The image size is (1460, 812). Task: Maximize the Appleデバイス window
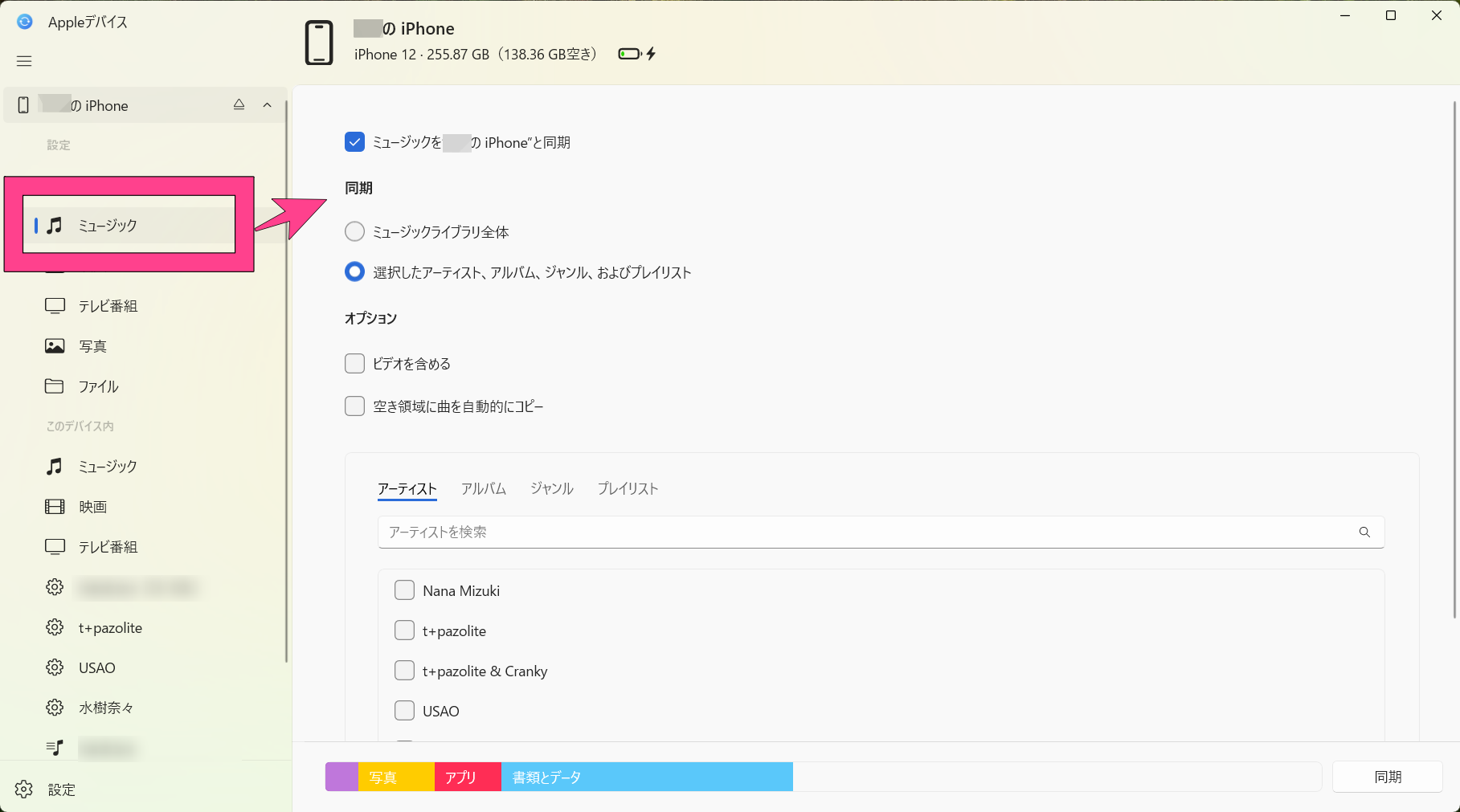[1391, 15]
